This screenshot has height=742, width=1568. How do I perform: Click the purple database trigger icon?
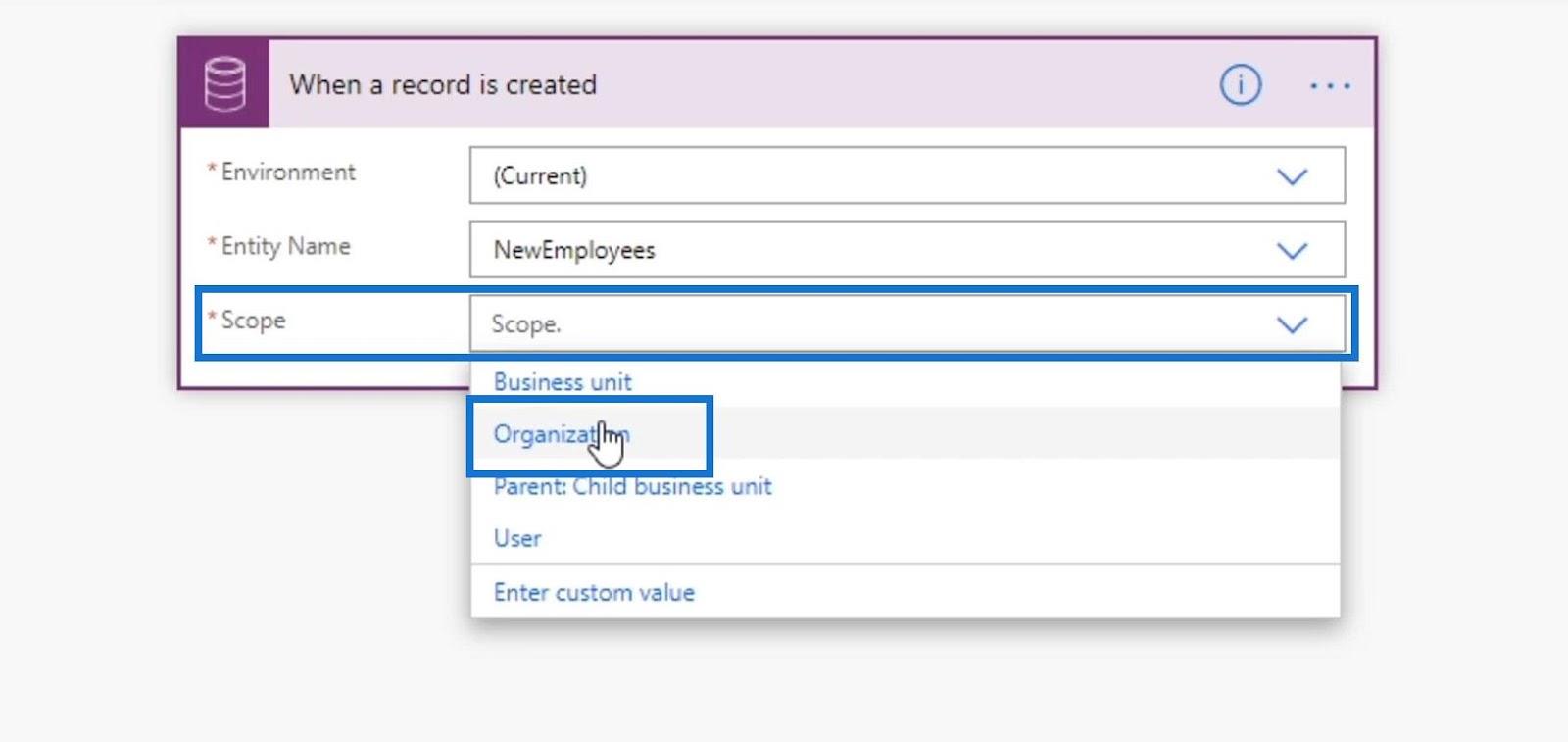click(x=224, y=84)
